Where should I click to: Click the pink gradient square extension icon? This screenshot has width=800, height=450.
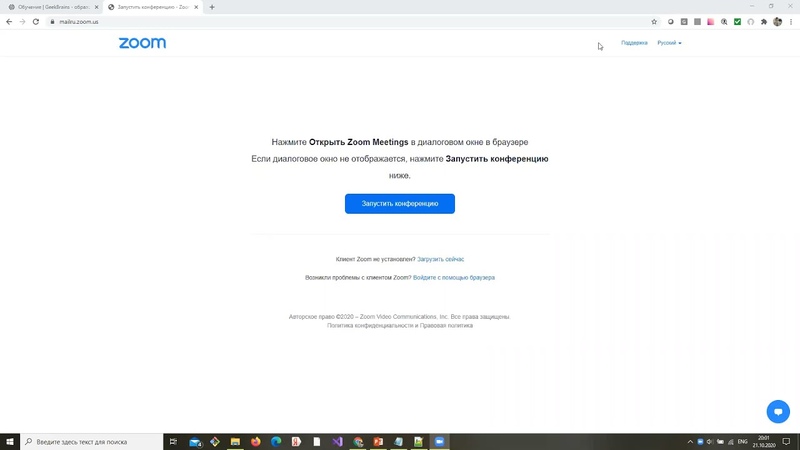point(711,22)
